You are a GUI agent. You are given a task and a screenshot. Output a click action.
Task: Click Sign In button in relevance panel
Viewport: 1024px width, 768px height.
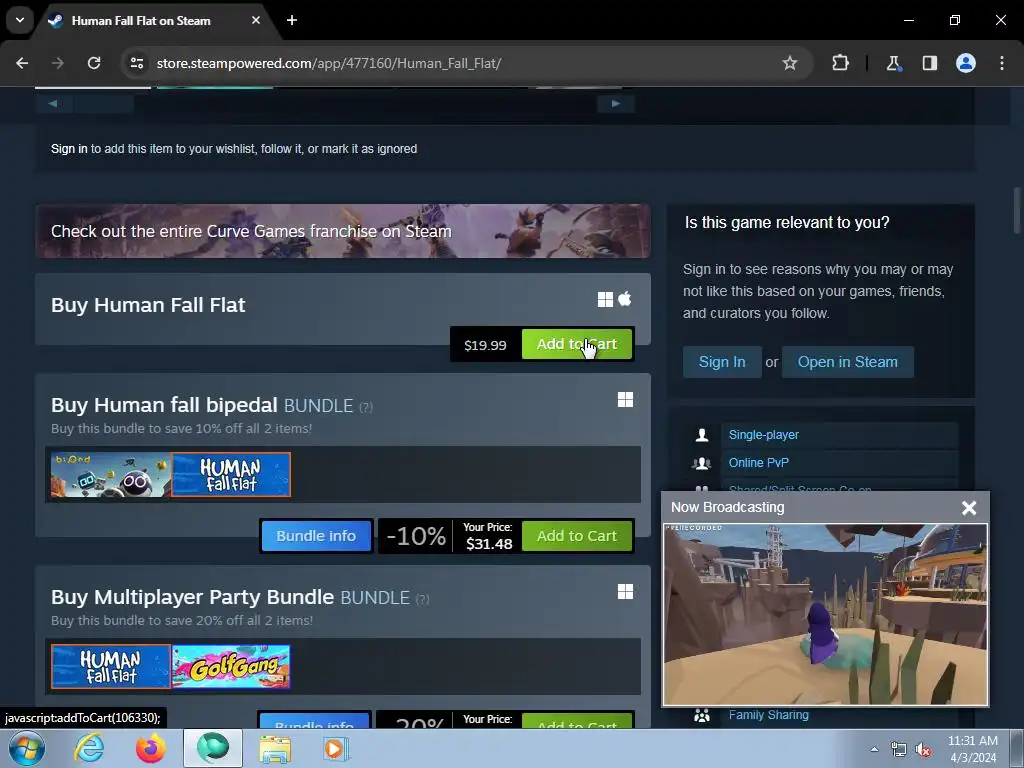722,362
